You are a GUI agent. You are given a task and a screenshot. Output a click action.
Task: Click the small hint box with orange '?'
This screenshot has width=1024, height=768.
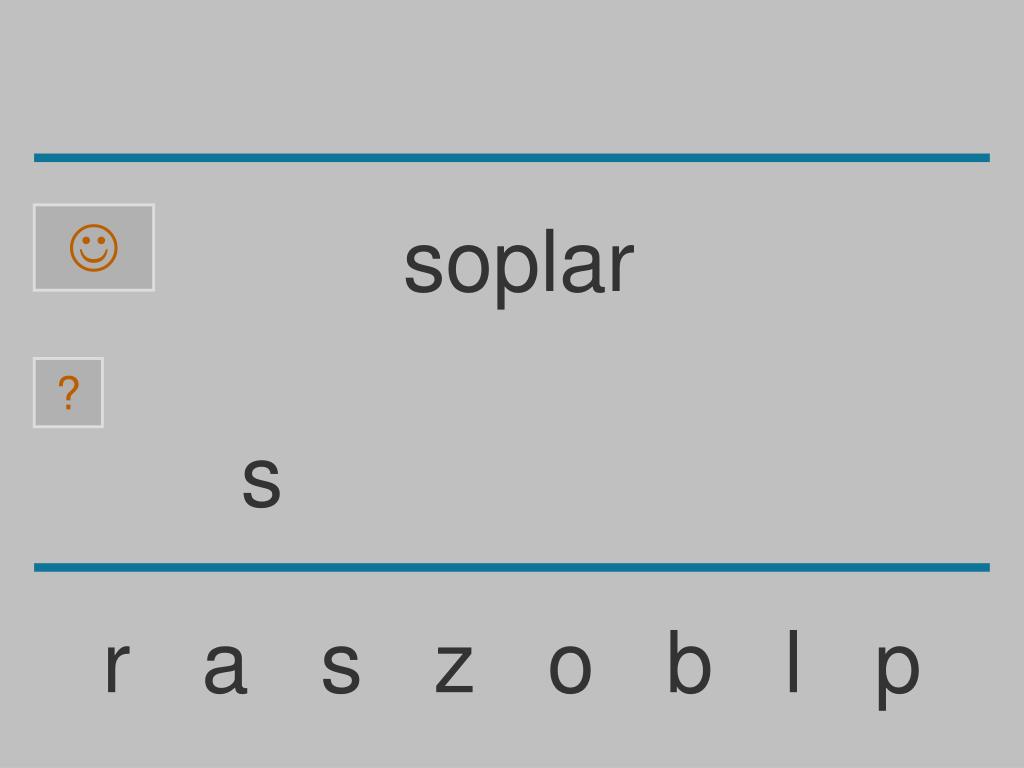click(x=69, y=392)
